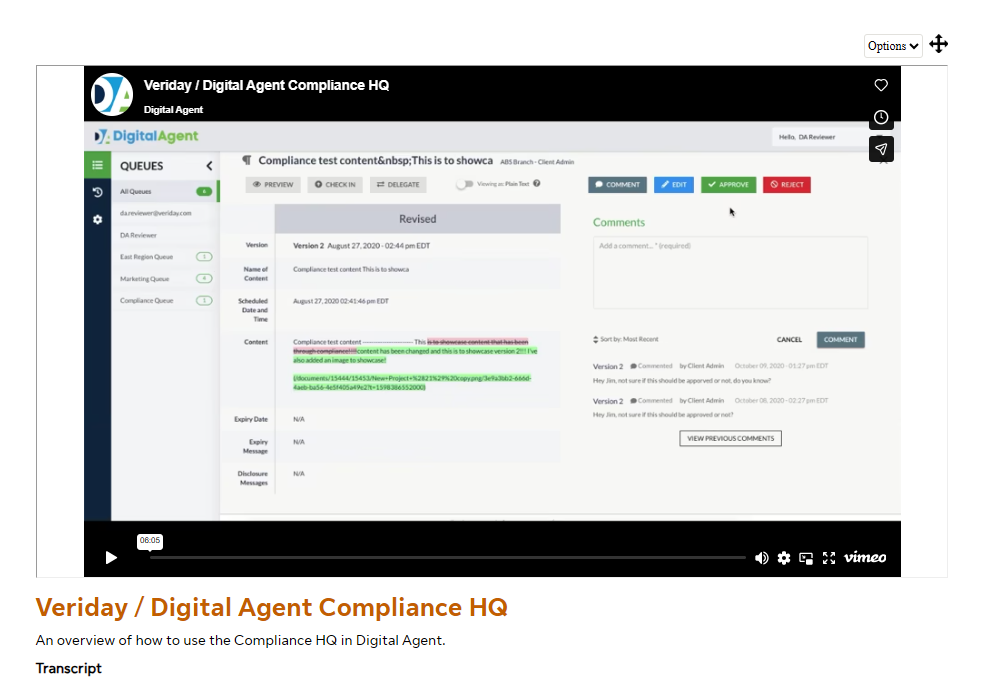Click the queues list icon in sidebar
The height and width of the screenshot is (696, 985).
pyautogui.click(x=97, y=165)
